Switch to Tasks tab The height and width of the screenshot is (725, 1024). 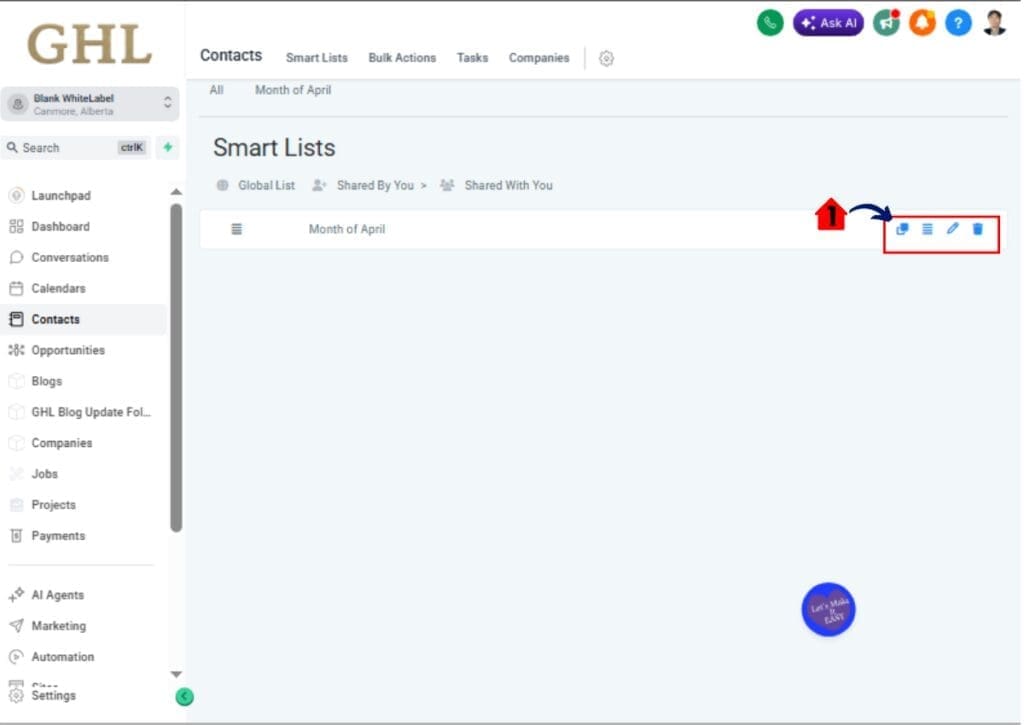click(472, 58)
